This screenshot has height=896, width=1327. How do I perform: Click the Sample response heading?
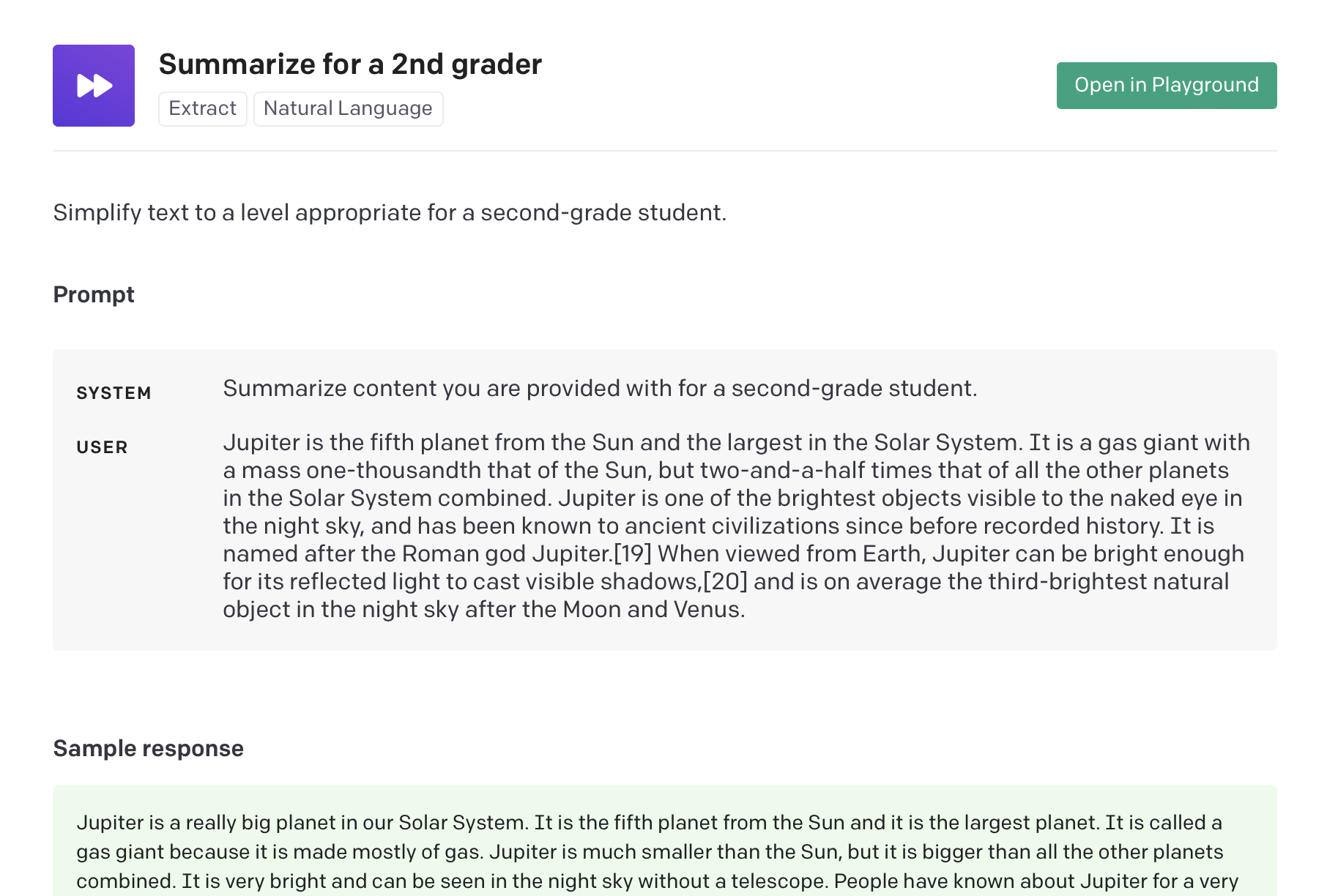(x=149, y=748)
